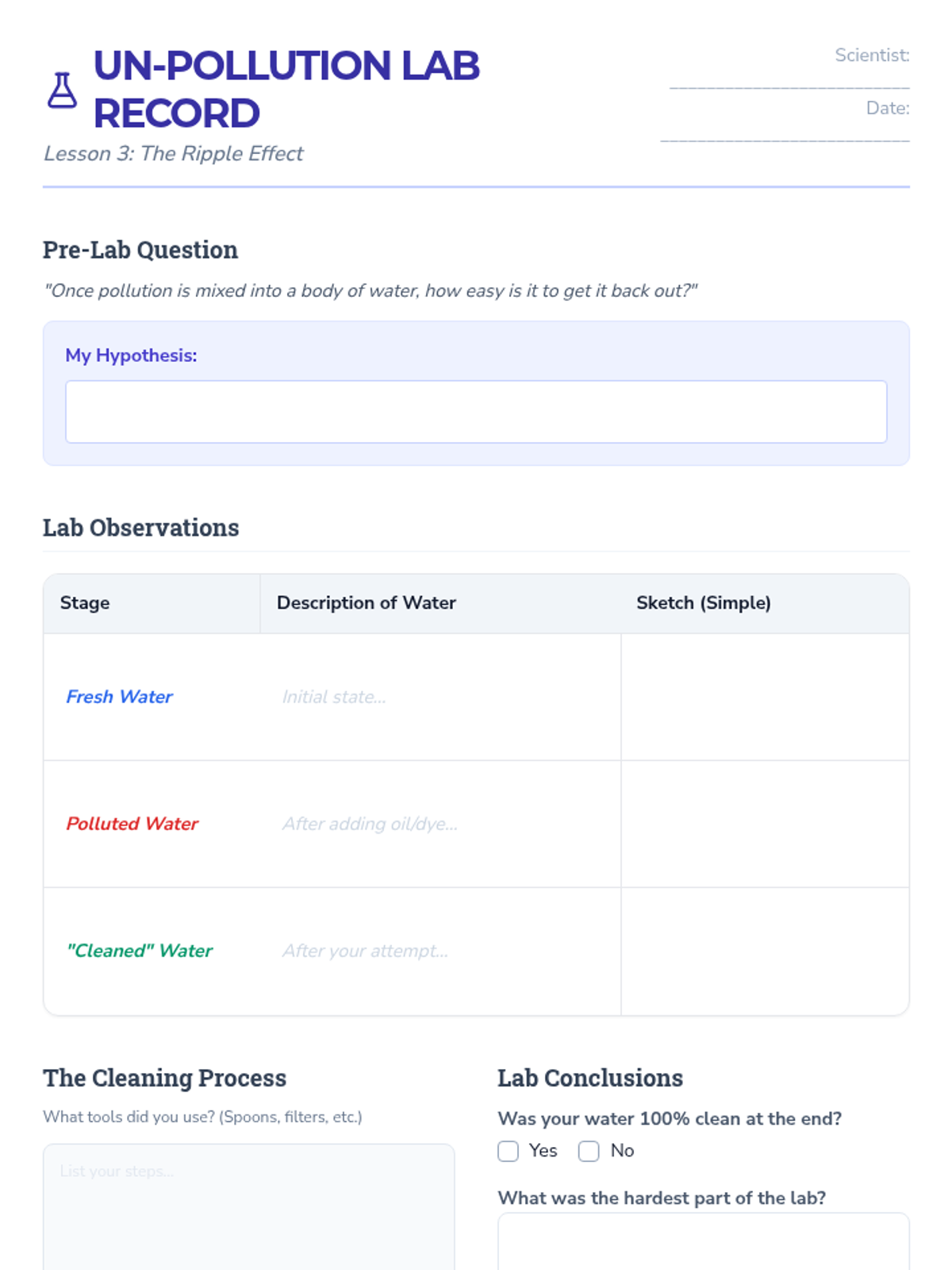Click the List your steps text area
This screenshot has height=1270, width=952.
pyautogui.click(x=248, y=1206)
